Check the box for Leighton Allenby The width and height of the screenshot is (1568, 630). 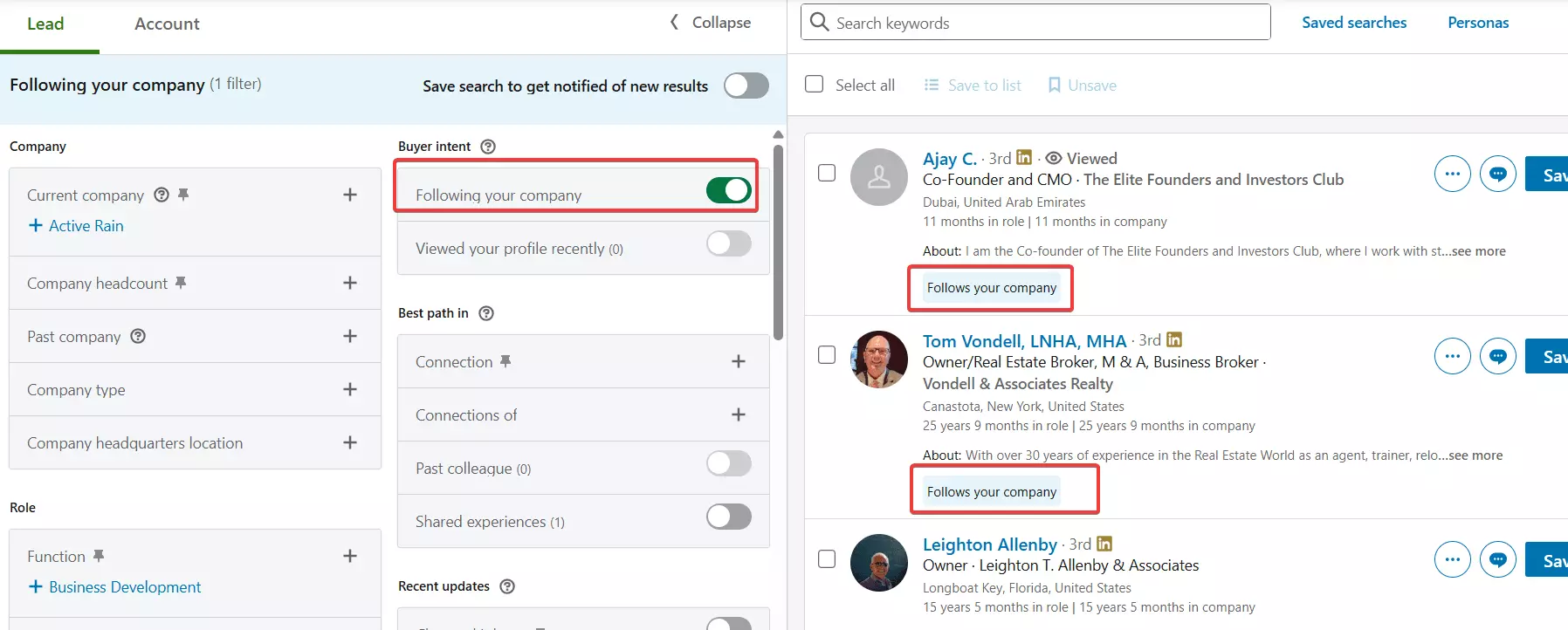827,558
